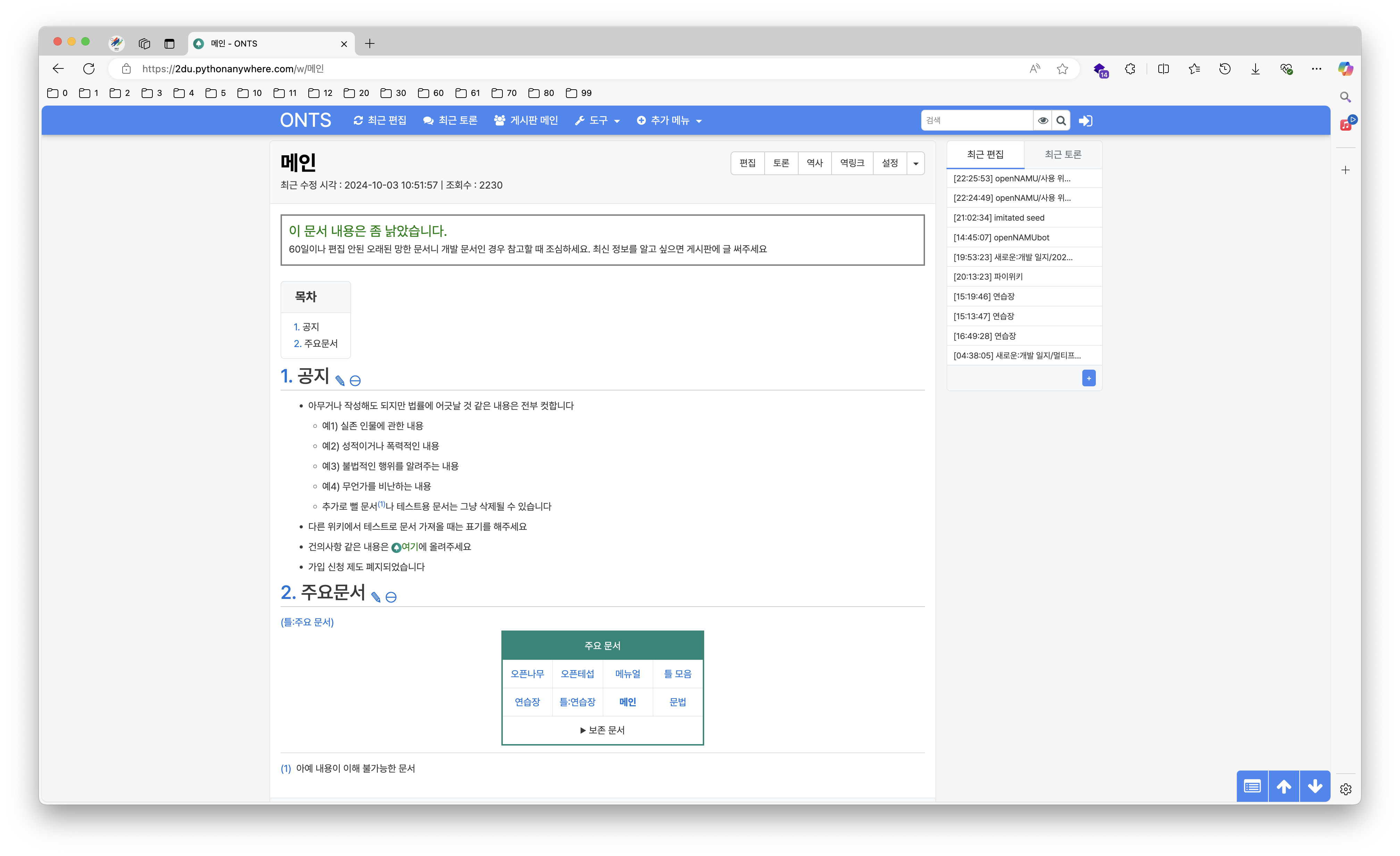This screenshot has width=1400, height=856.
Task: Open the 도구 dropdown menu
Action: pyautogui.click(x=597, y=121)
